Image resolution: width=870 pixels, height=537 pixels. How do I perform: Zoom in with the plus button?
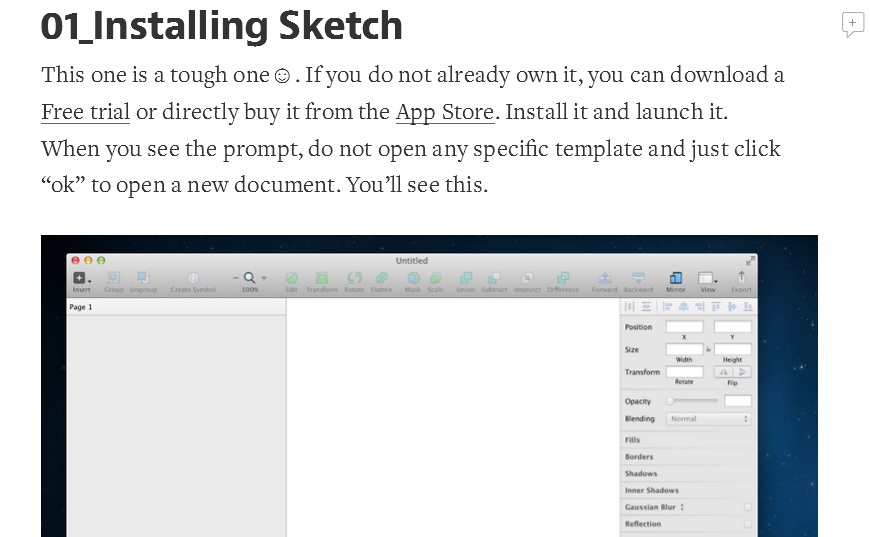(264, 278)
